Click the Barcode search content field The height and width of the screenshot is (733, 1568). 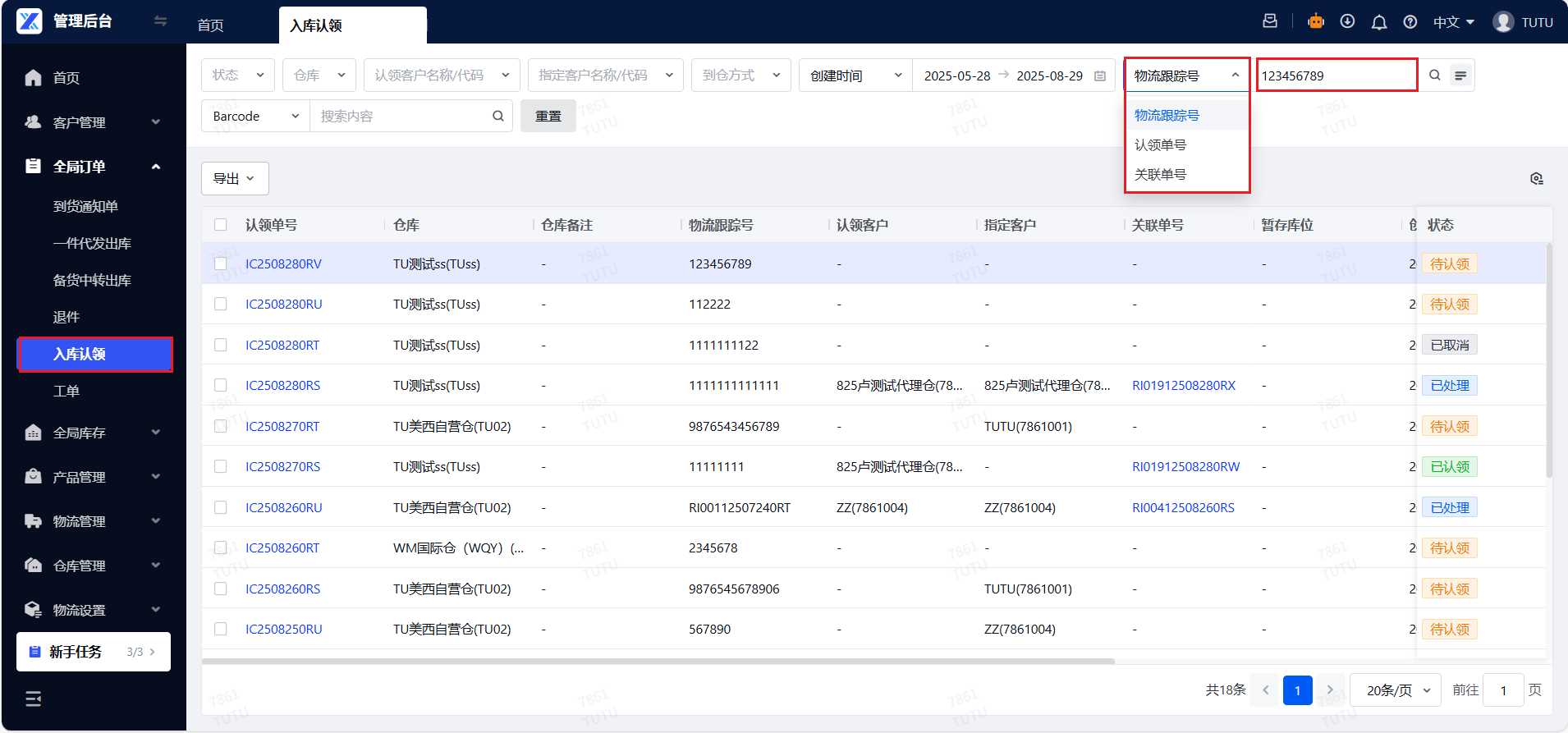click(x=402, y=117)
